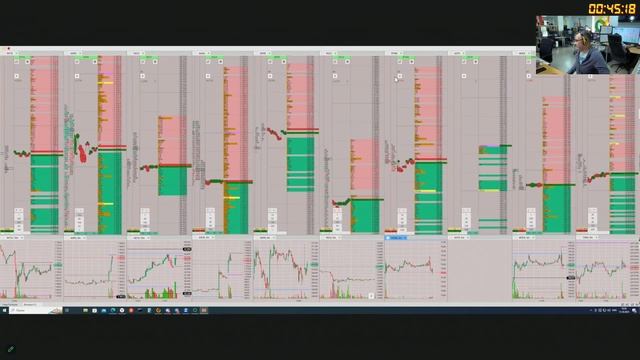Toggle left square checkbox atop second panel
The height and width of the screenshot is (360, 640).
pos(77,62)
